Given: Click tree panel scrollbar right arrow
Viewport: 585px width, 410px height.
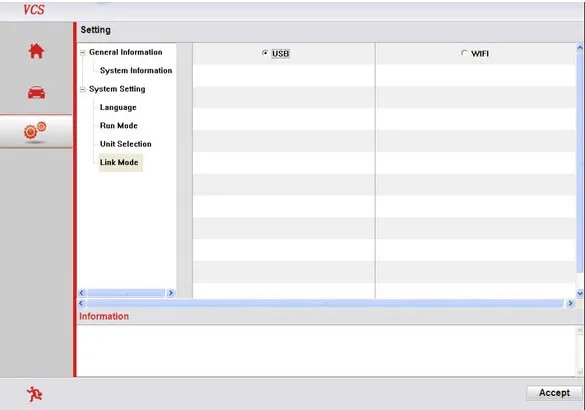Looking at the screenshot, I should [171, 293].
